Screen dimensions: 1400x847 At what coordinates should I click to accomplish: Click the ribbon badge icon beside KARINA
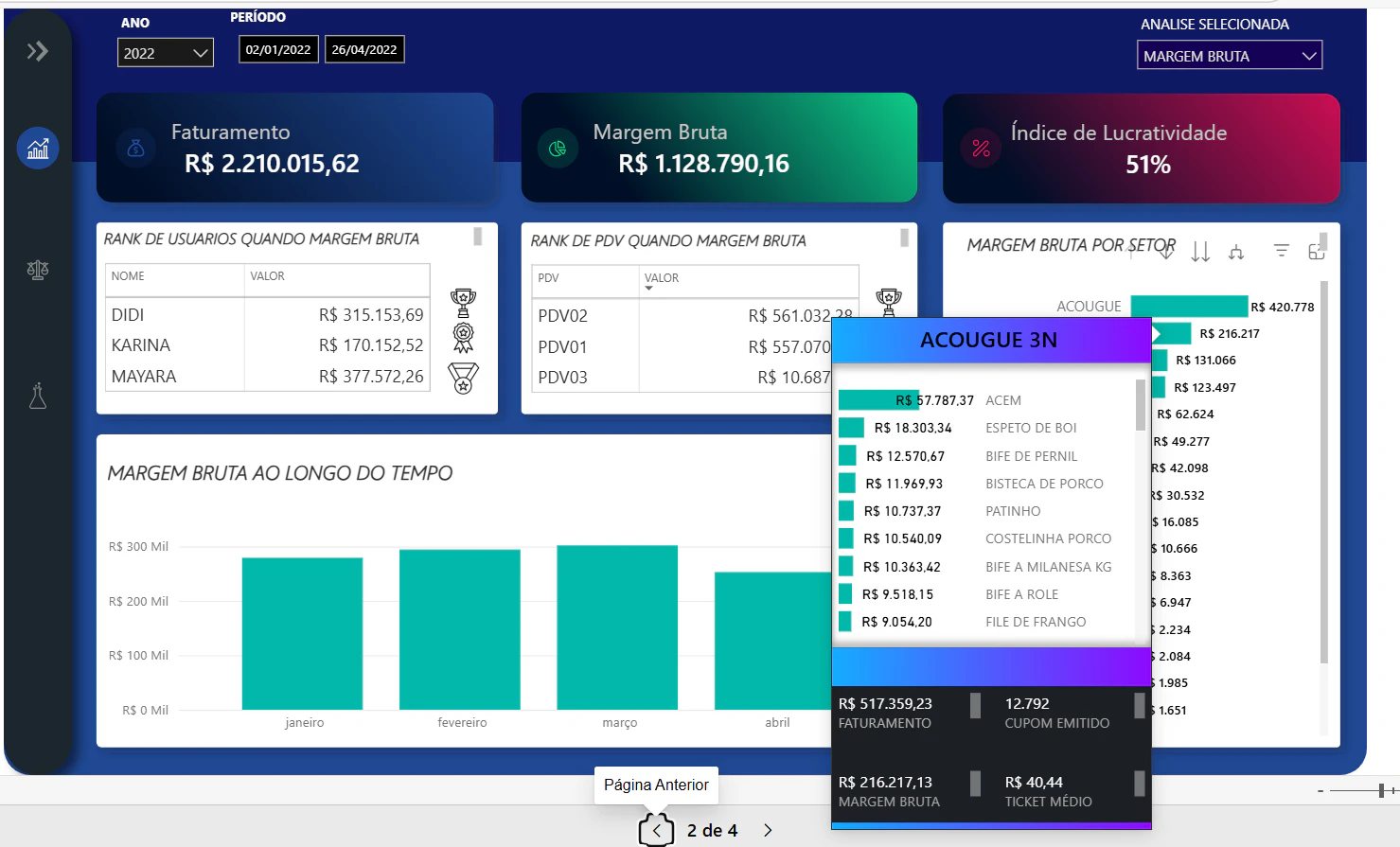coord(463,338)
